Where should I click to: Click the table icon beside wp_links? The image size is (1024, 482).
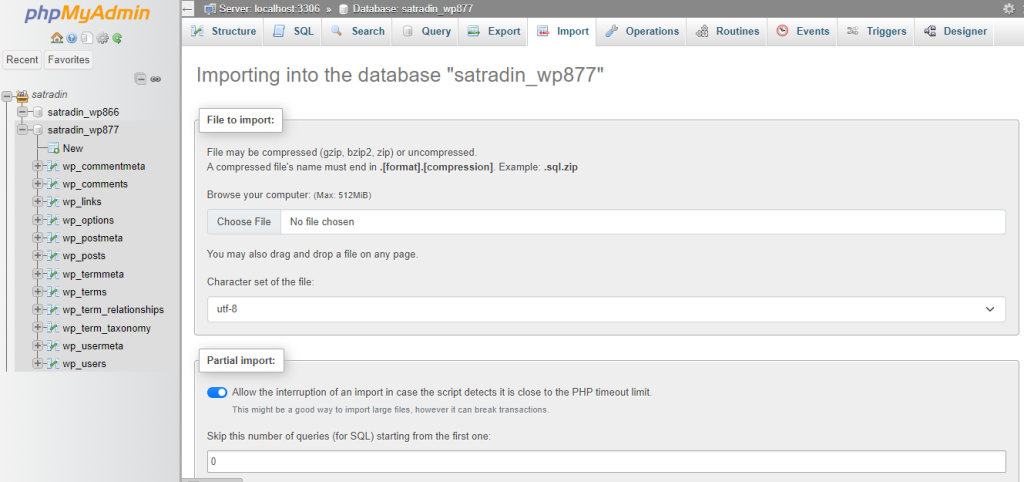click(53, 202)
